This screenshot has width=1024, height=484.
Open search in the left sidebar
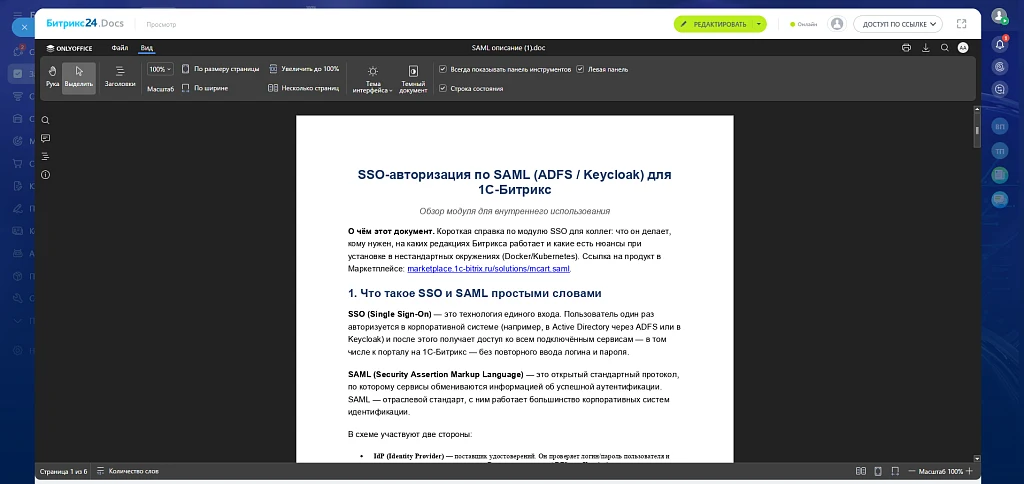45,120
